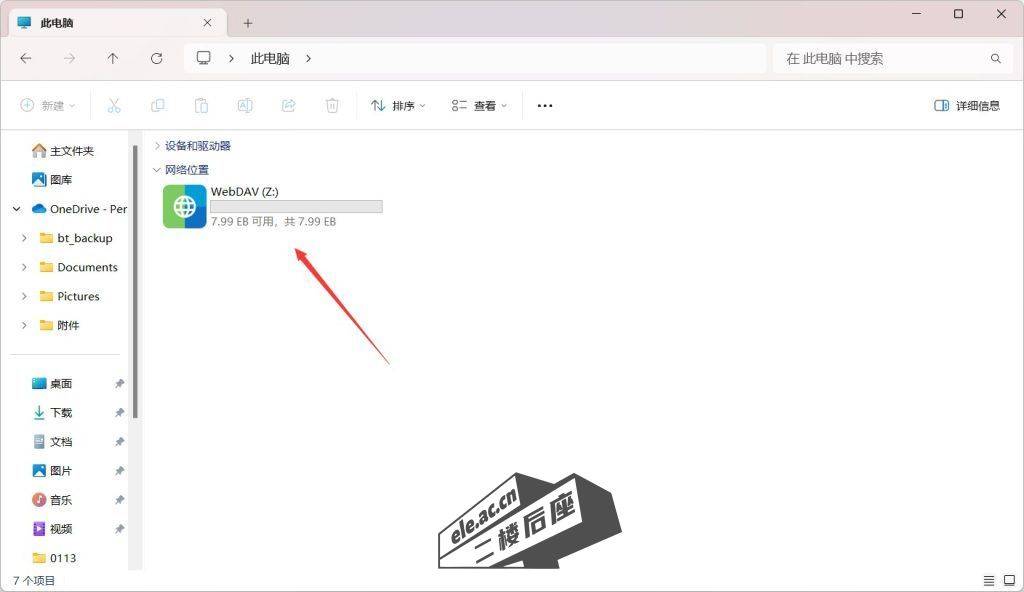1024x592 pixels.
Task: Click the Paste clipboard icon
Action: (x=201, y=105)
